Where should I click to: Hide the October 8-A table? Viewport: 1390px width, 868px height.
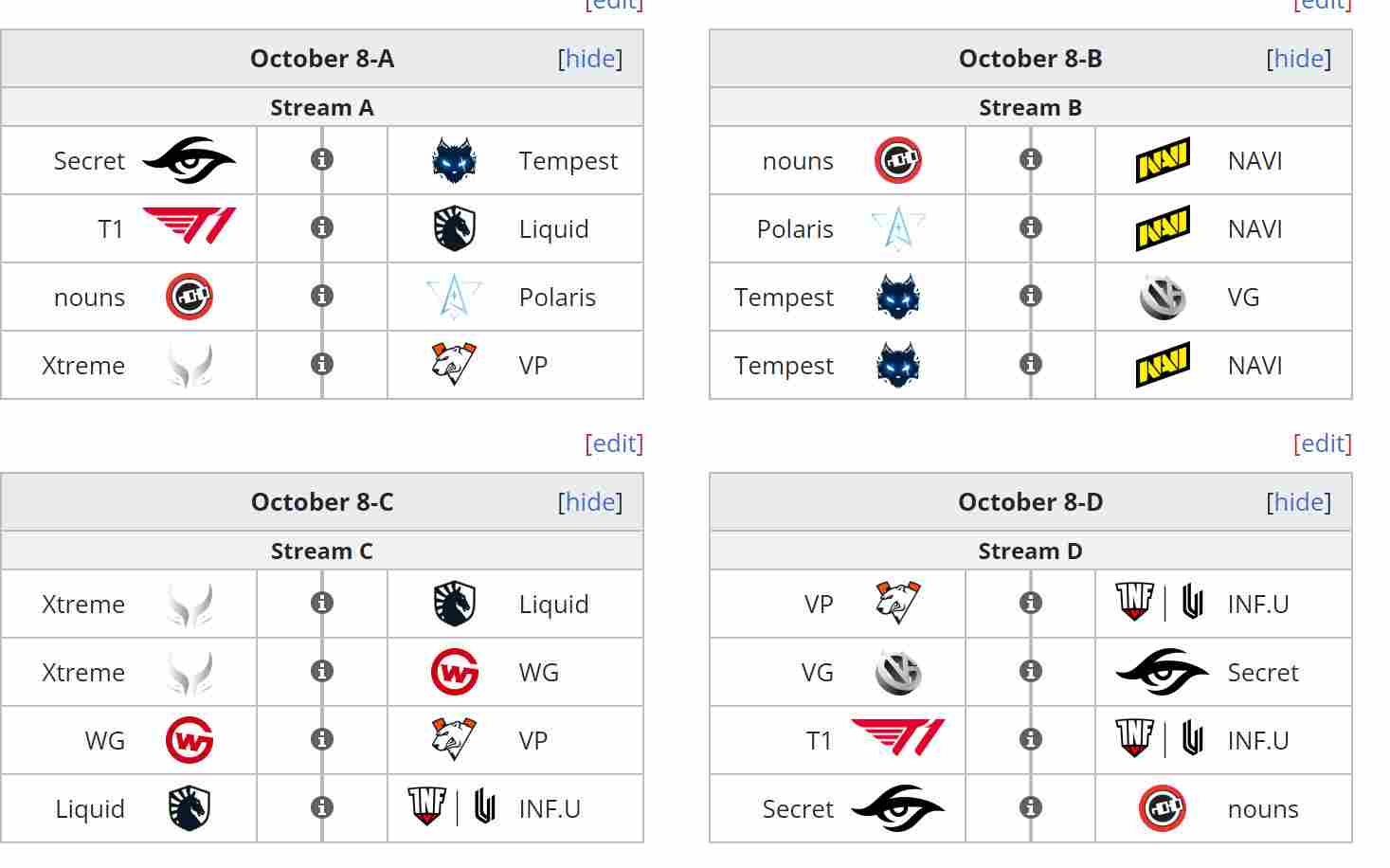point(590,58)
